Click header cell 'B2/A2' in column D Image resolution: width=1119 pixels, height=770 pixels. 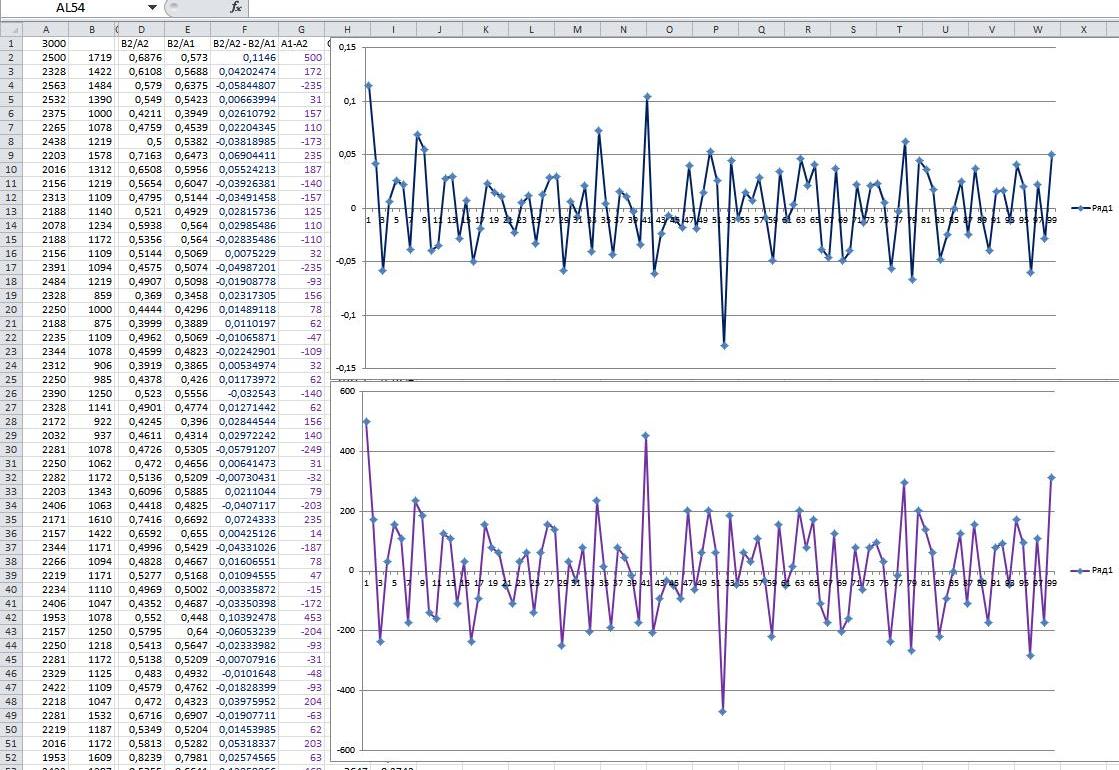click(141, 44)
